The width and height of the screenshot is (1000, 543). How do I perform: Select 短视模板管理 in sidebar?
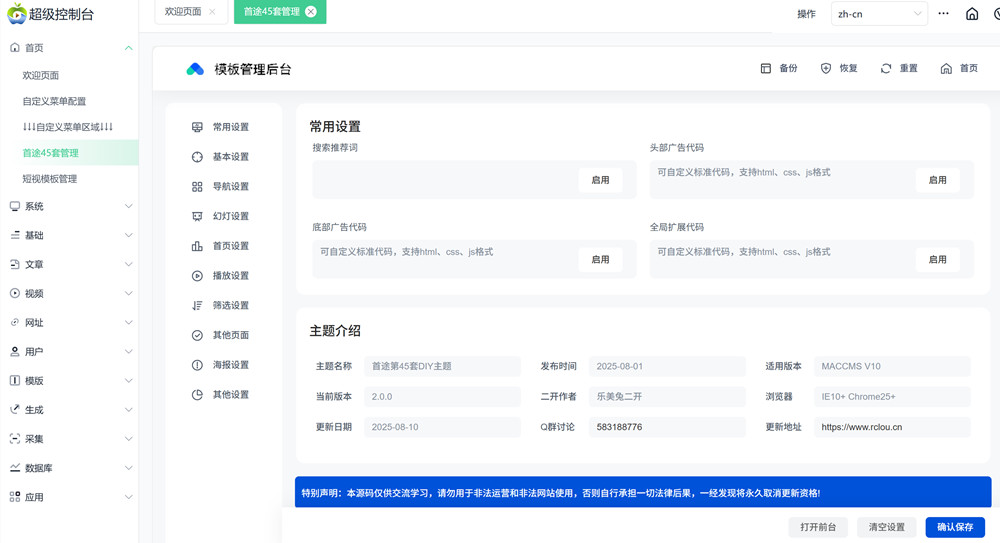[50, 179]
